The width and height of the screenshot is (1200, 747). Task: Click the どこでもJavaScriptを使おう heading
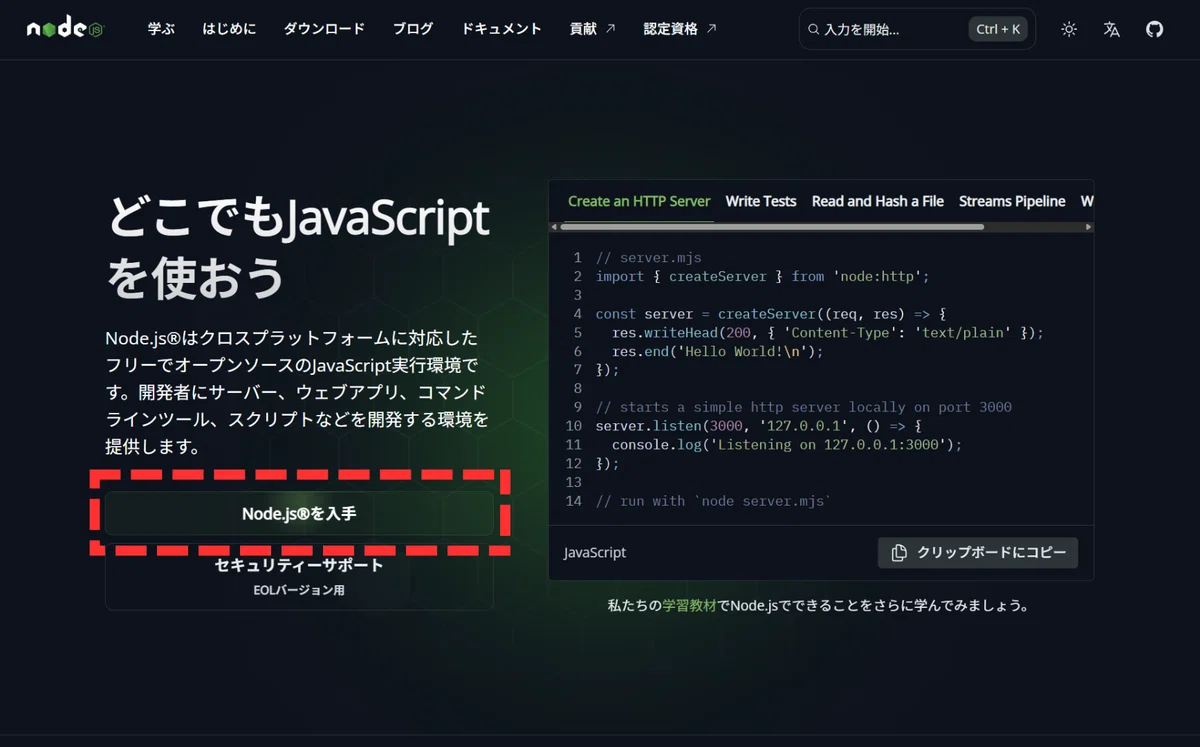(298, 249)
